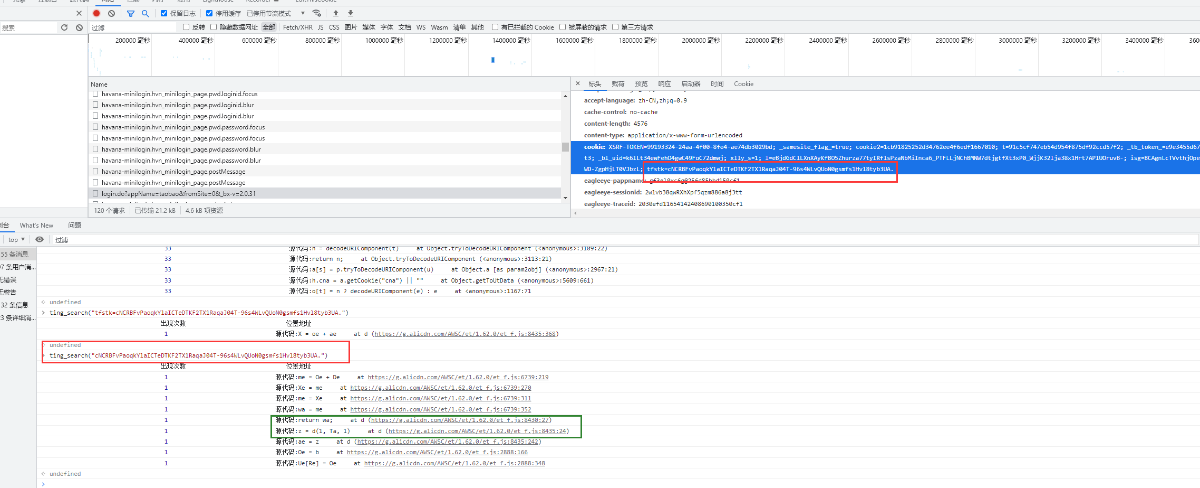Click the network list vertical scrollbar

(566, 148)
